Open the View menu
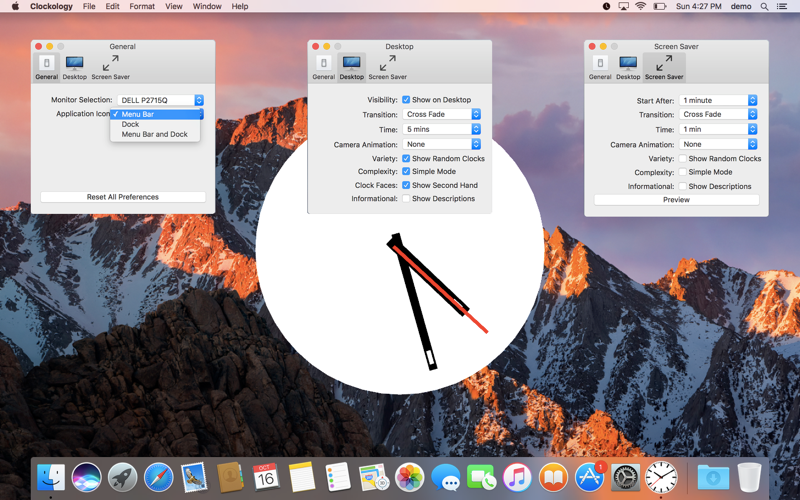Viewport: 800px width, 500px height. click(x=173, y=6)
